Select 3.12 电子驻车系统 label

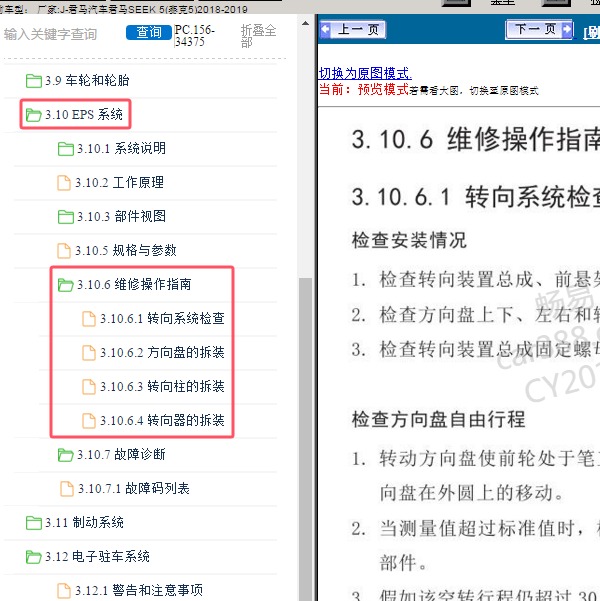coord(97,557)
